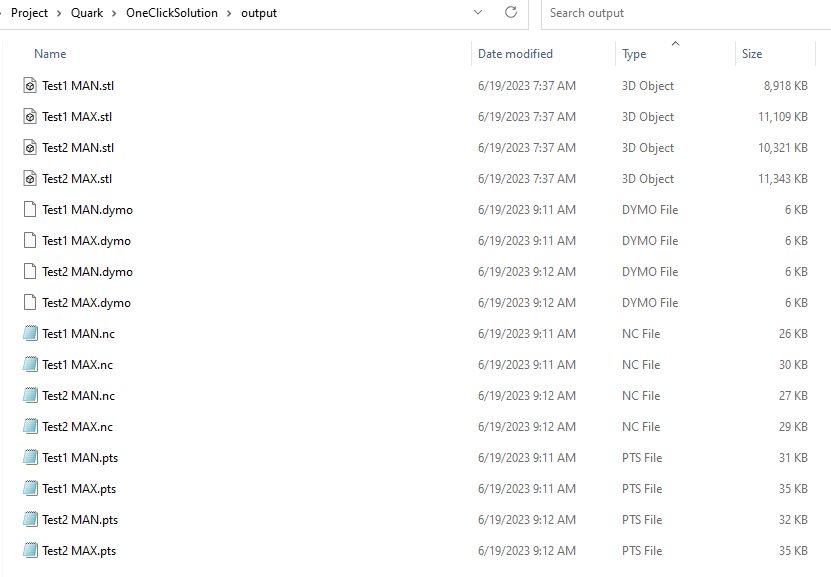Navigate to Project folder in breadcrumb

point(29,13)
